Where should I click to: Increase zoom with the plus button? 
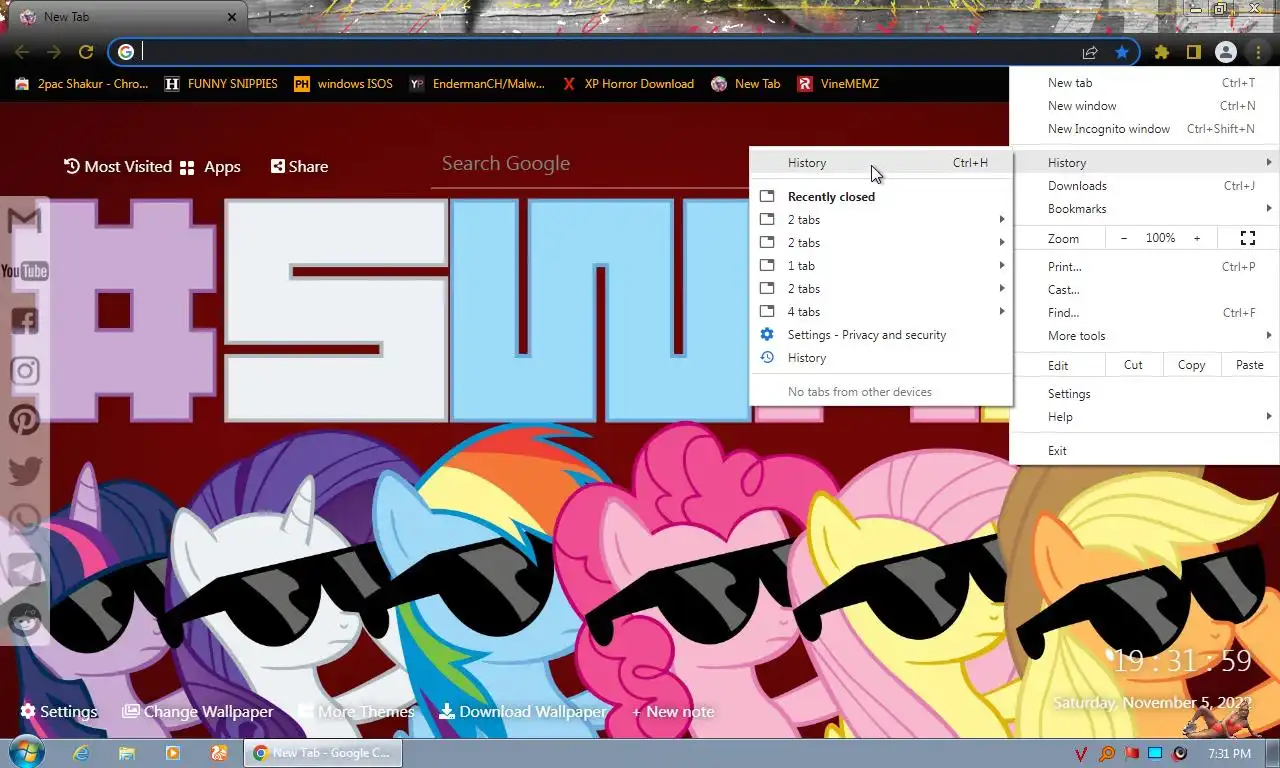[1196, 238]
